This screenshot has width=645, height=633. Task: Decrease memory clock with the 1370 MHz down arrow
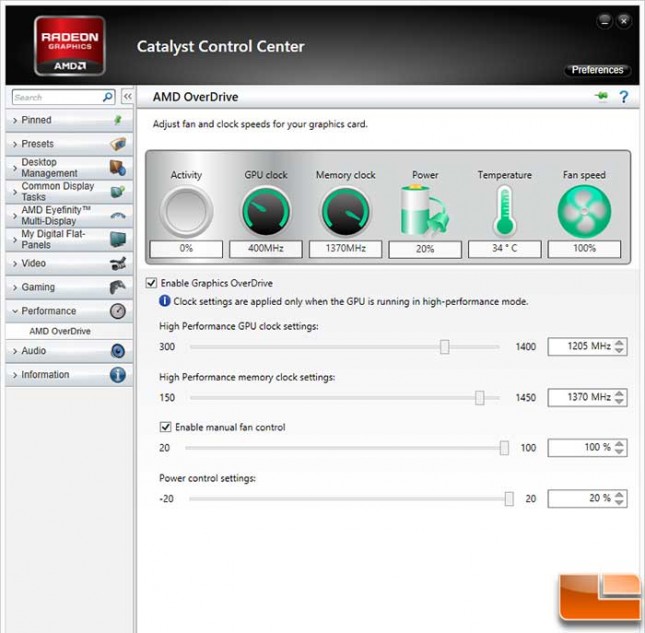pyautogui.click(x=619, y=401)
